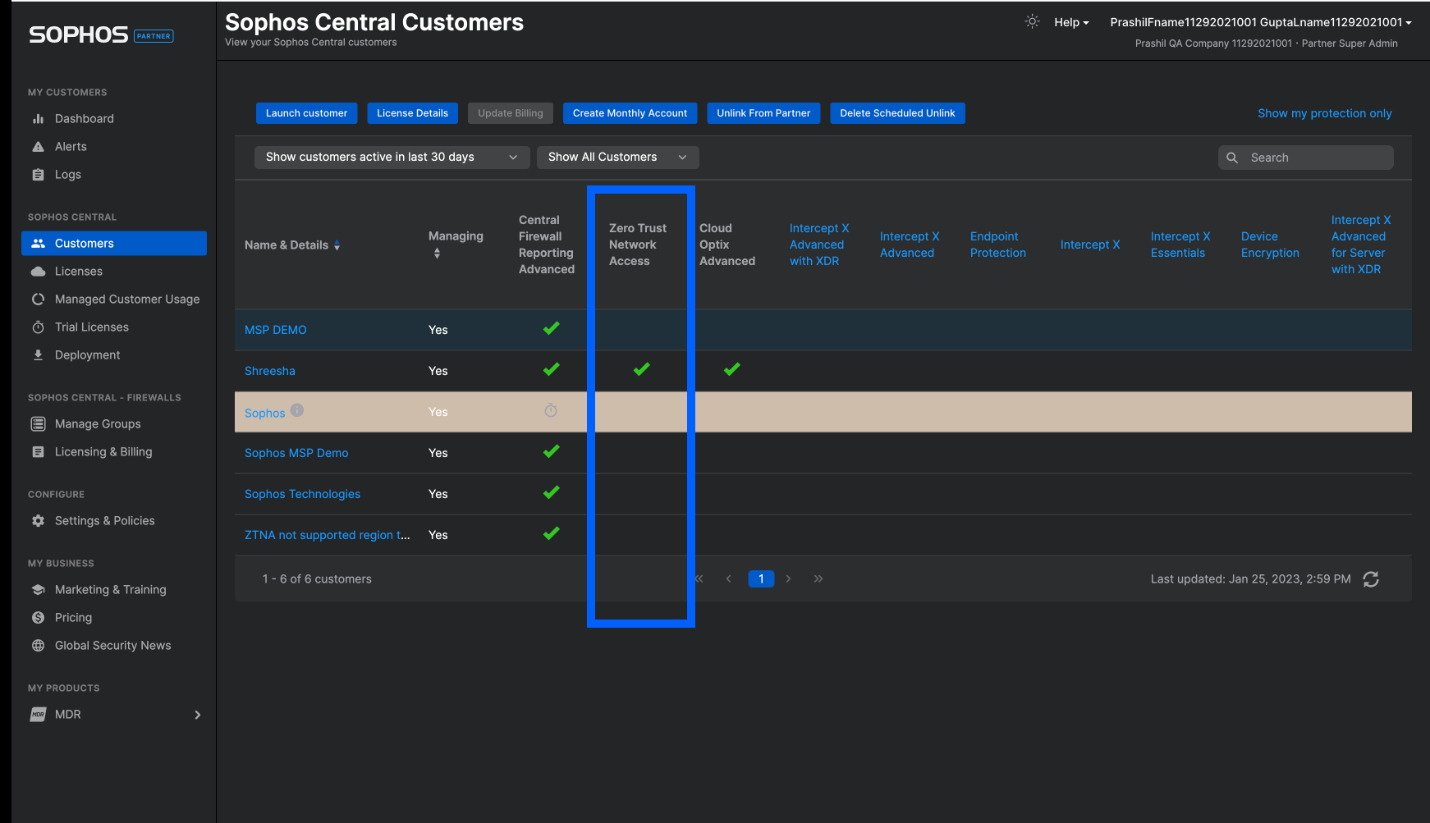
Task: Open the active-in-last-30-days filter dropdown
Action: click(x=392, y=157)
